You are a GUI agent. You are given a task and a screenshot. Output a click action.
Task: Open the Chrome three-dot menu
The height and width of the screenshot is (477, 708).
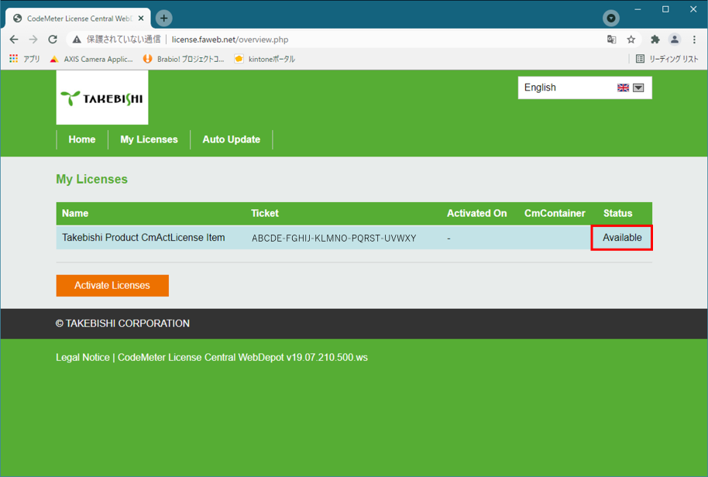coord(694,40)
